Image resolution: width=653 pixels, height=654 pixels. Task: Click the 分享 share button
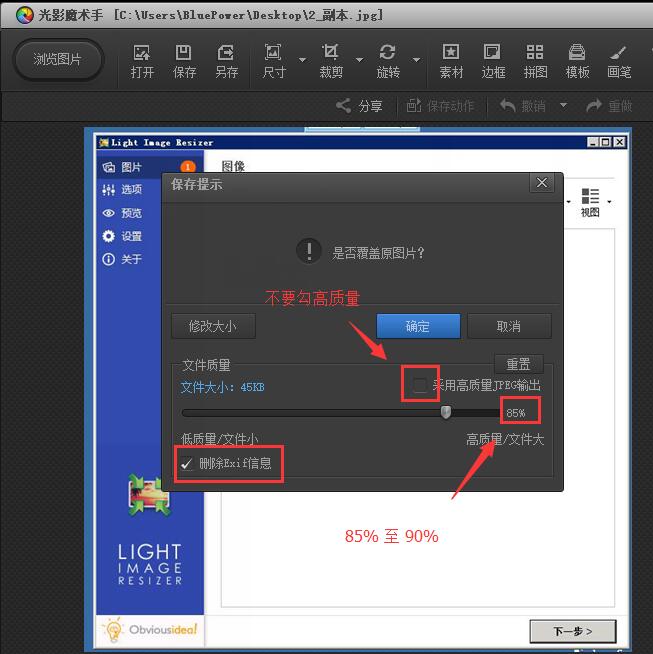[x=359, y=106]
